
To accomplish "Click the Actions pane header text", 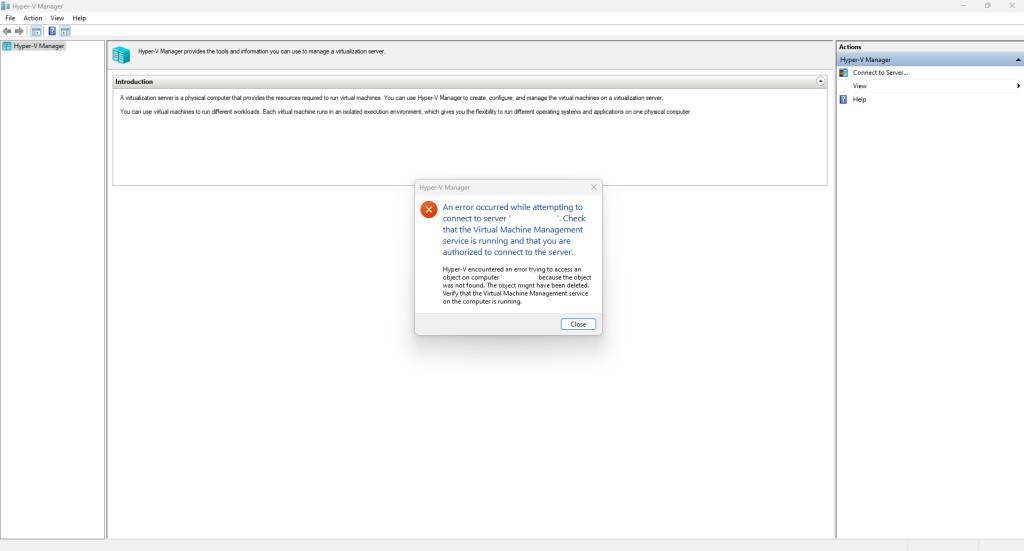I will pyautogui.click(x=850, y=47).
